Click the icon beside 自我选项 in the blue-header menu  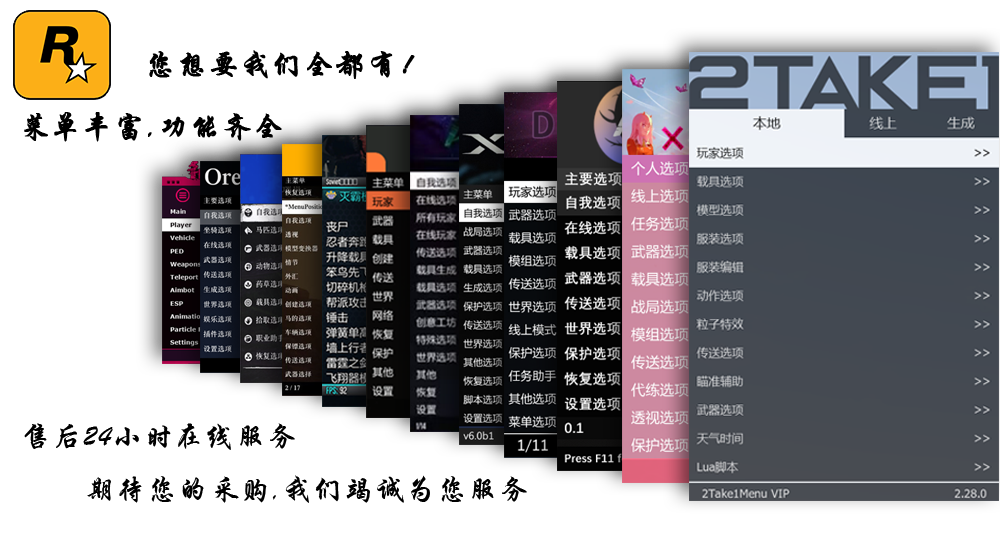248,212
